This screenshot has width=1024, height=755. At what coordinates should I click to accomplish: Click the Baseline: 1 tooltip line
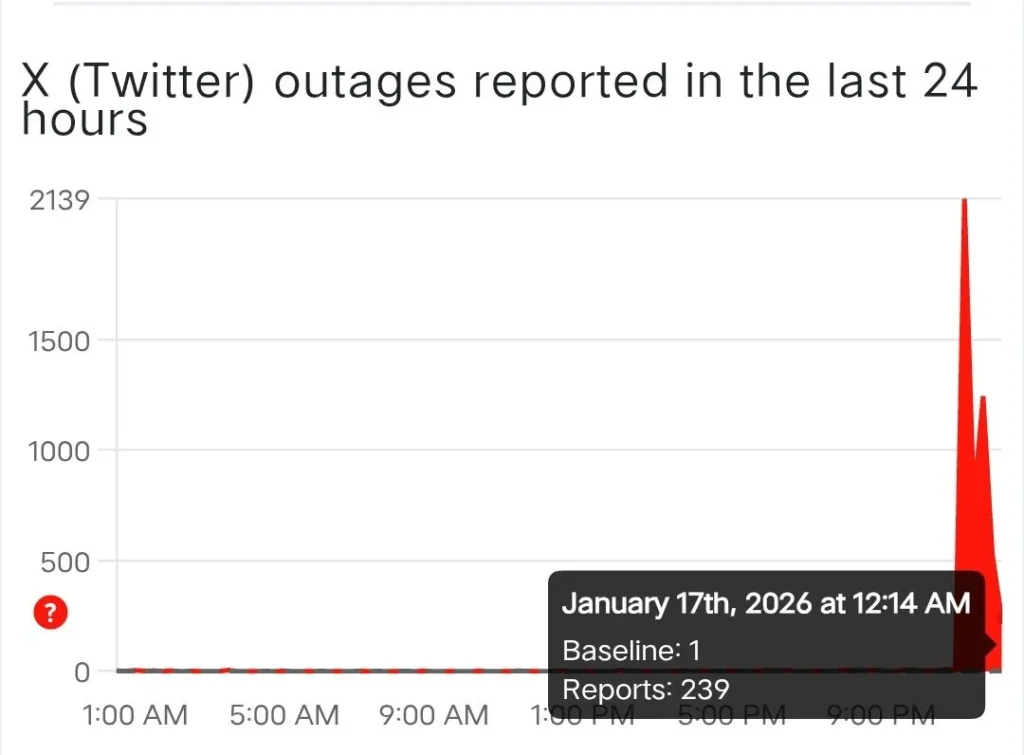click(631, 651)
